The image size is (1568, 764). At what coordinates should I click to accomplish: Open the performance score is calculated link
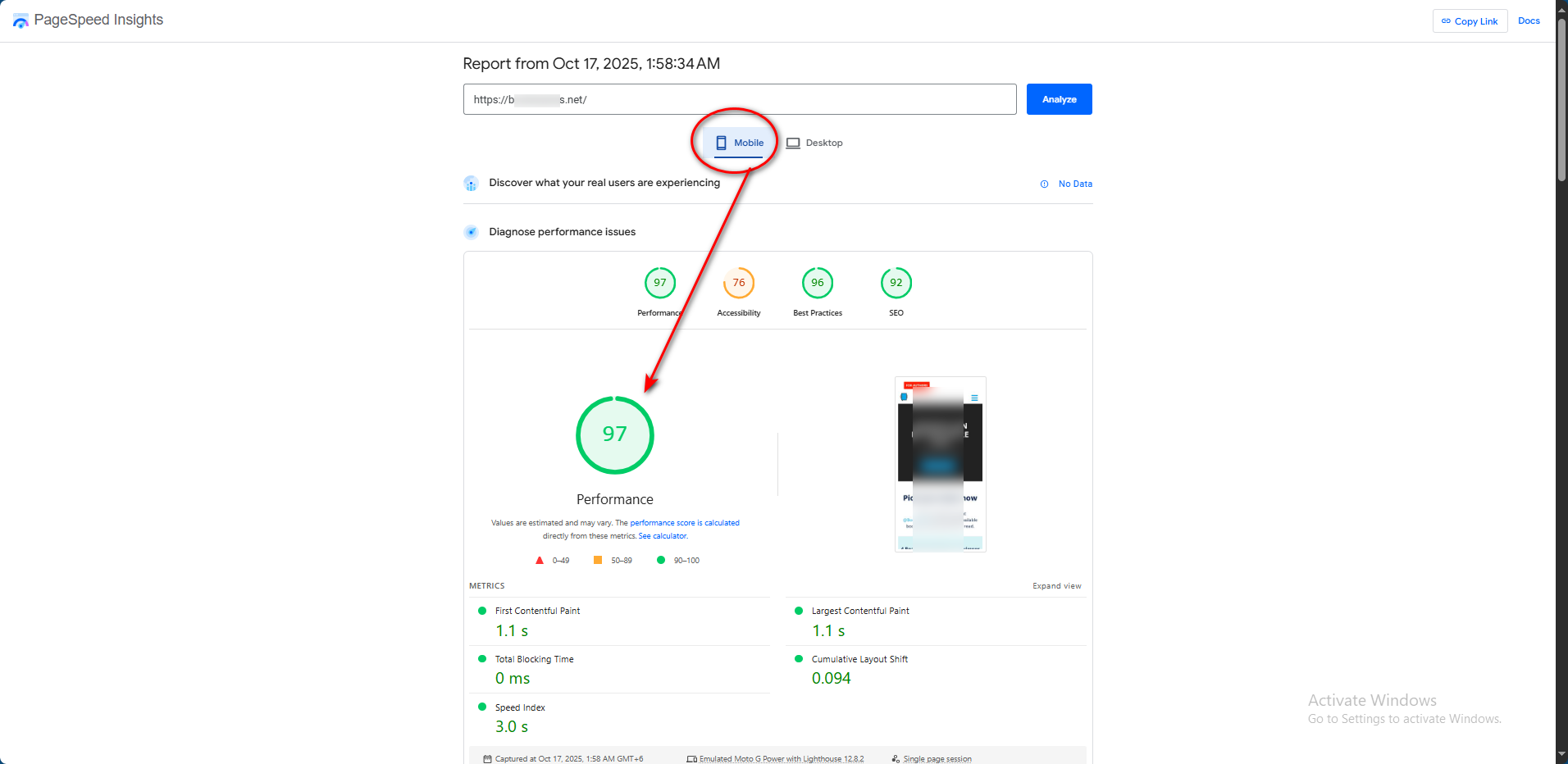(685, 523)
